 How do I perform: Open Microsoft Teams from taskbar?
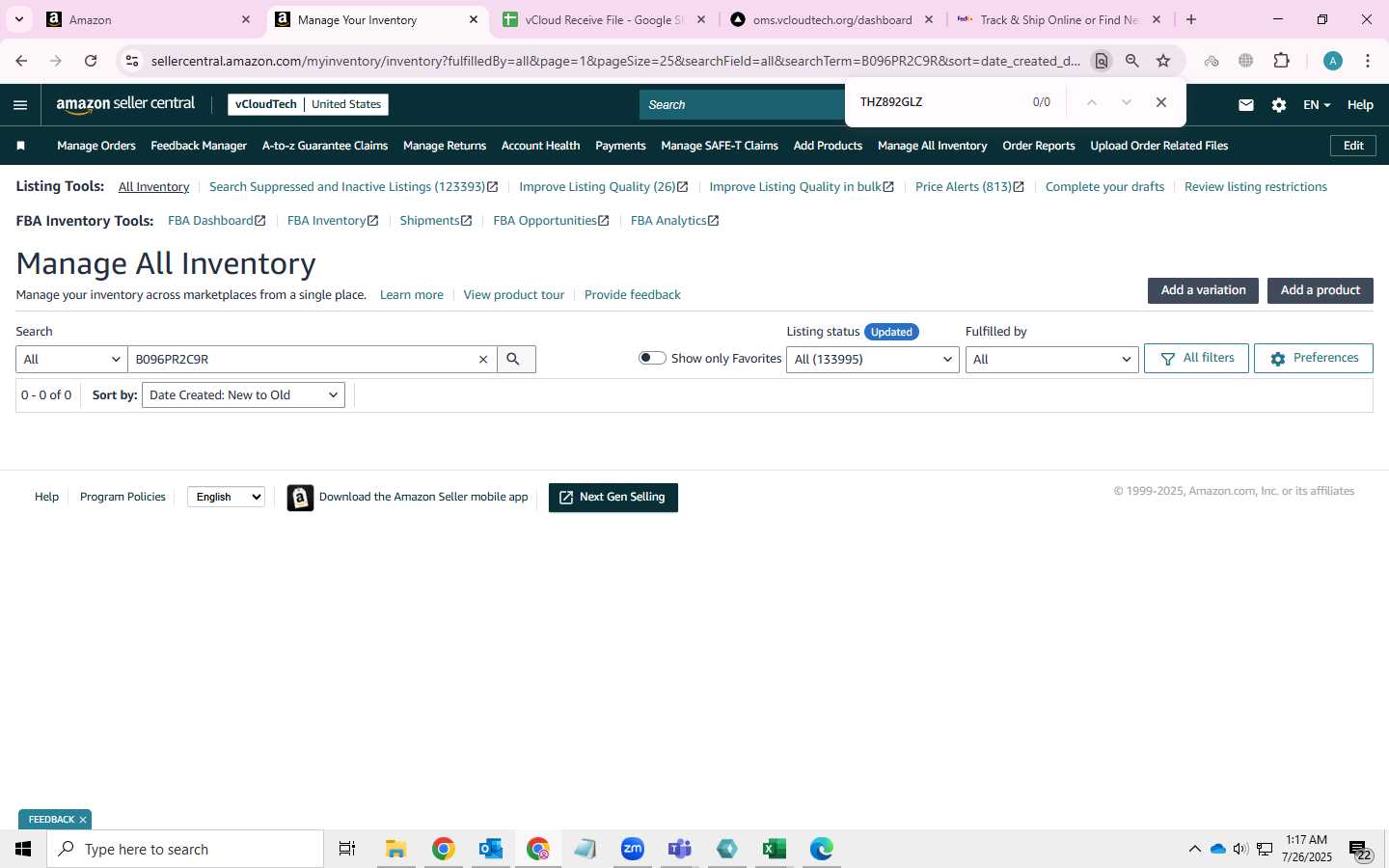click(x=679, y=849)
